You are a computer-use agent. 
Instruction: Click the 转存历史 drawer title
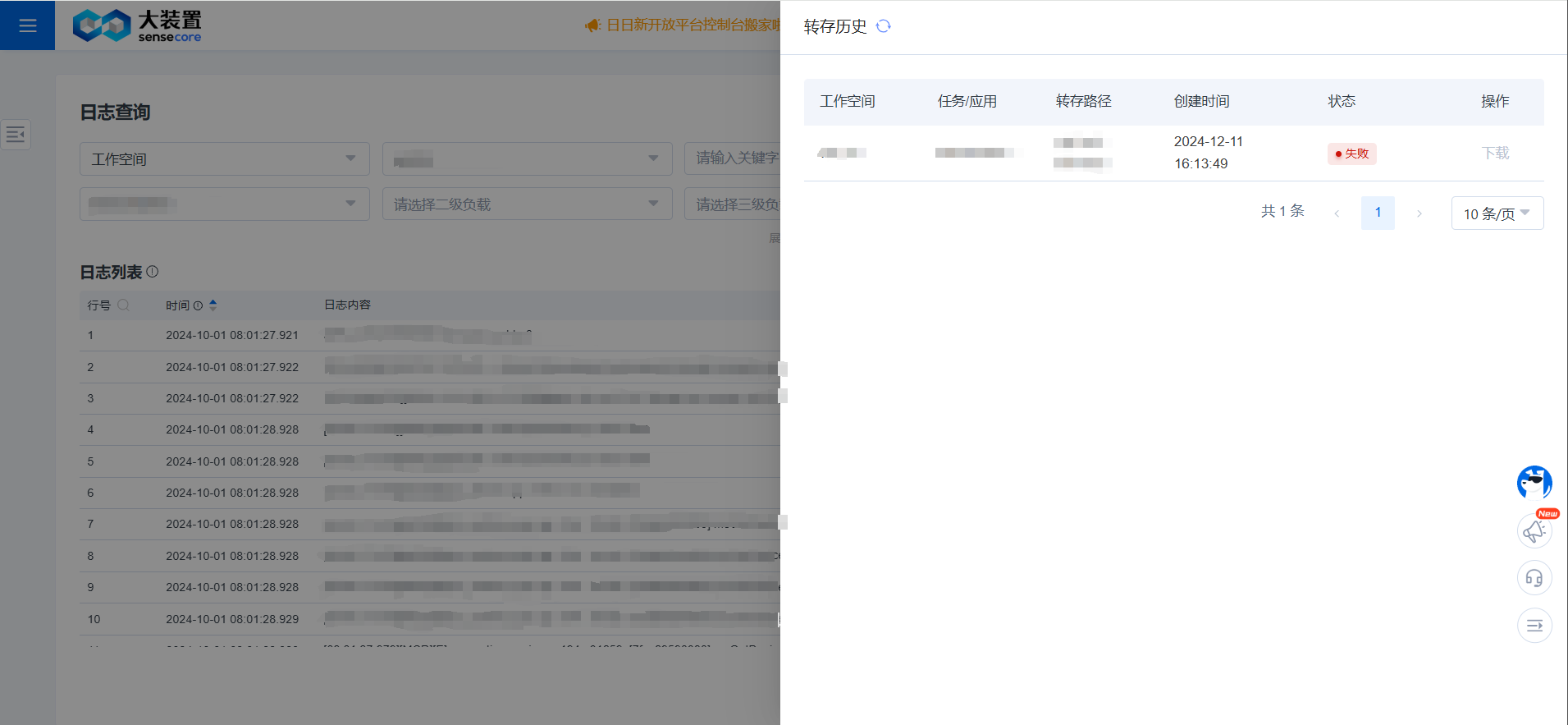tap(835, 26)
